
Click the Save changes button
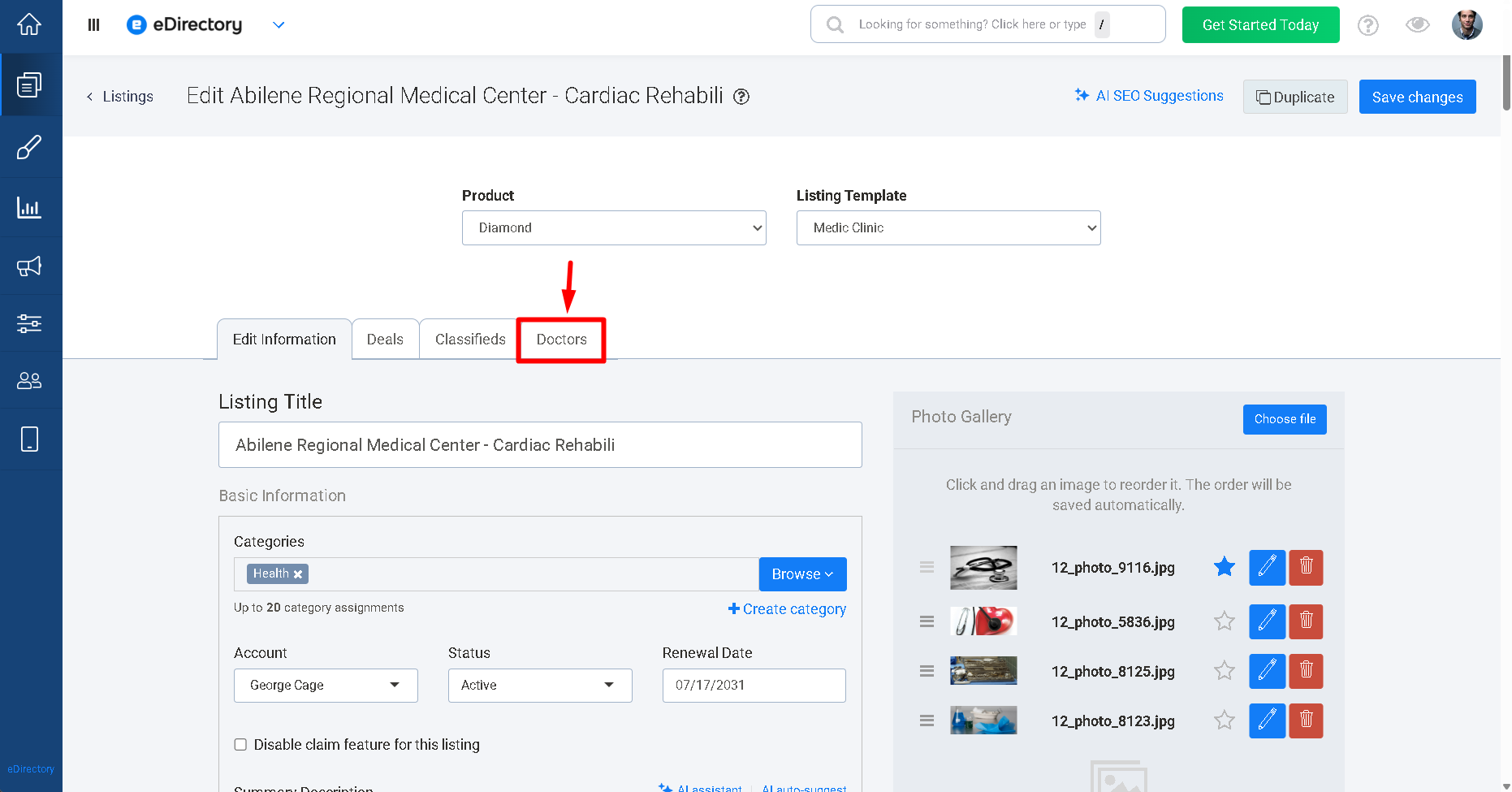[1418, 97]
